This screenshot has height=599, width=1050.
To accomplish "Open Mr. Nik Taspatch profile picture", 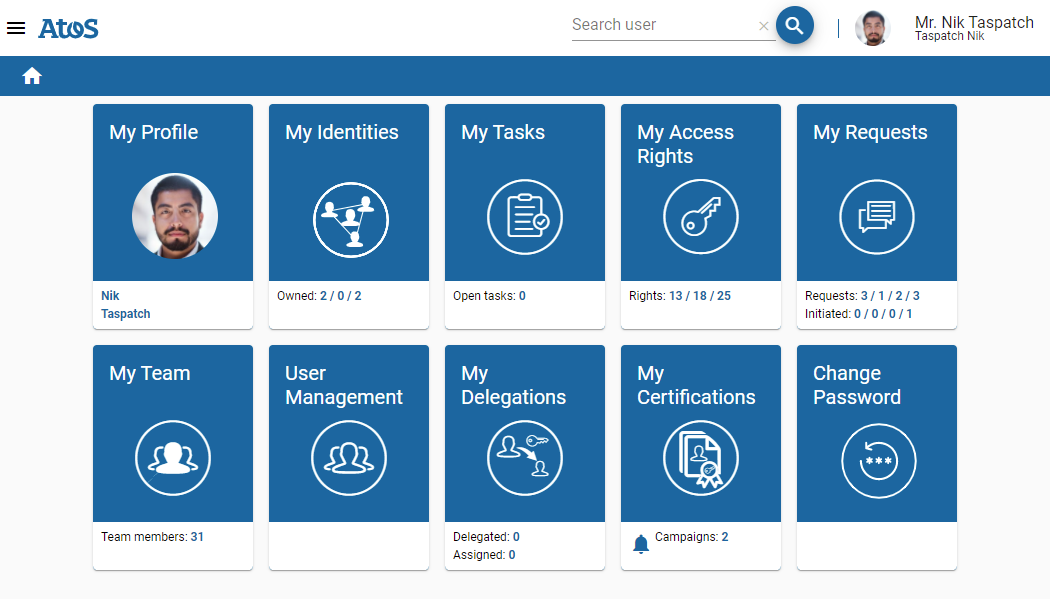I will tap(872, 28).
